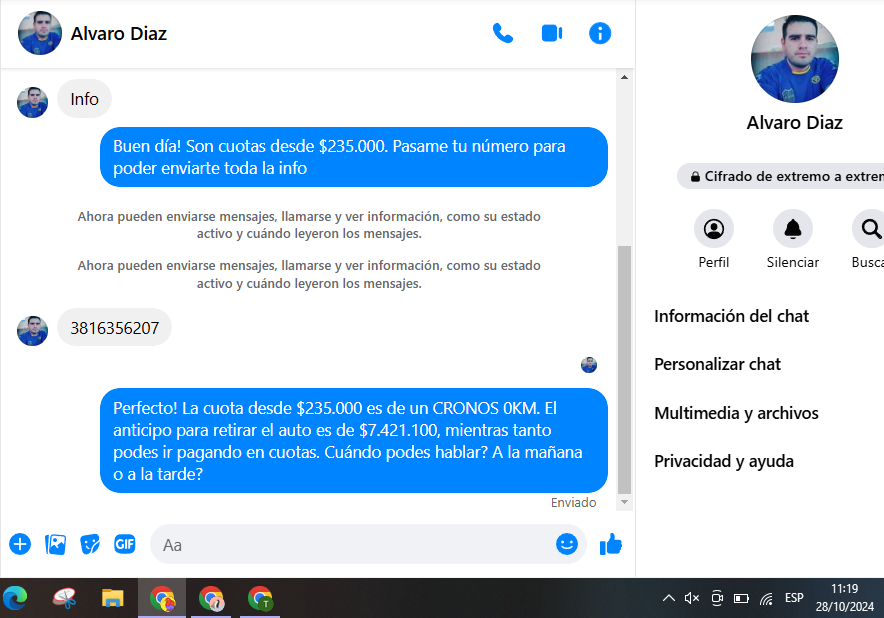Search in conversation with magnifier icon
884x618 pixels.
[870, 229]
